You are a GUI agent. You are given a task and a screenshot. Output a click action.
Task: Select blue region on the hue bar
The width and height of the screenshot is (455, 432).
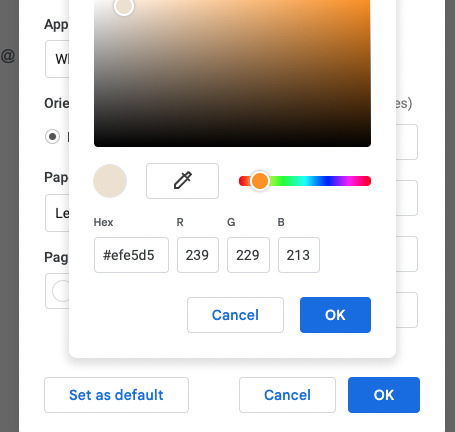pyautogui.click(x=328, y=181)
